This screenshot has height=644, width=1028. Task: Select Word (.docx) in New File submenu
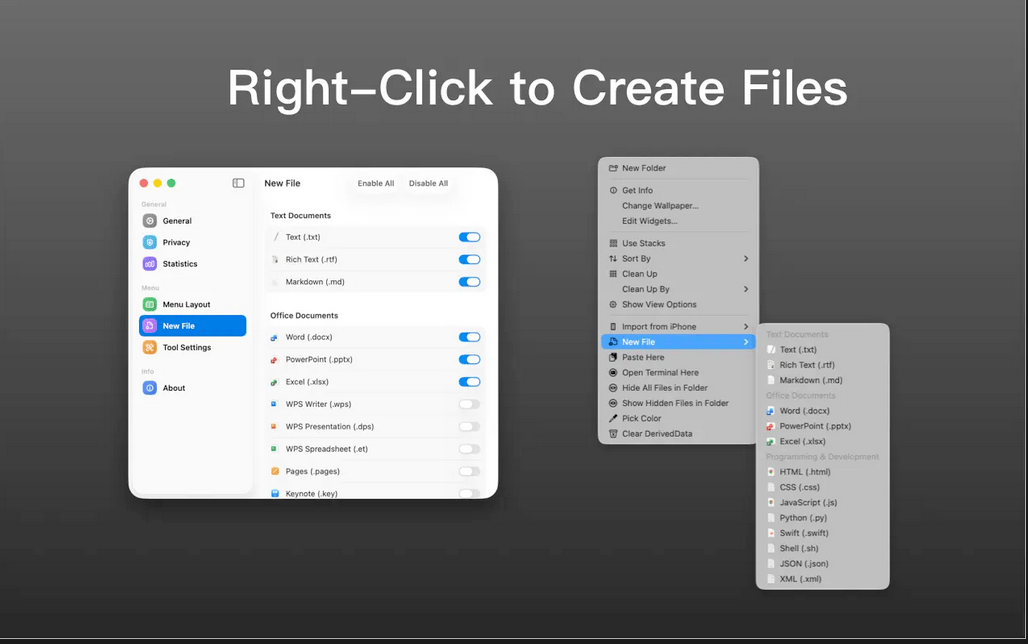(804, 411)
